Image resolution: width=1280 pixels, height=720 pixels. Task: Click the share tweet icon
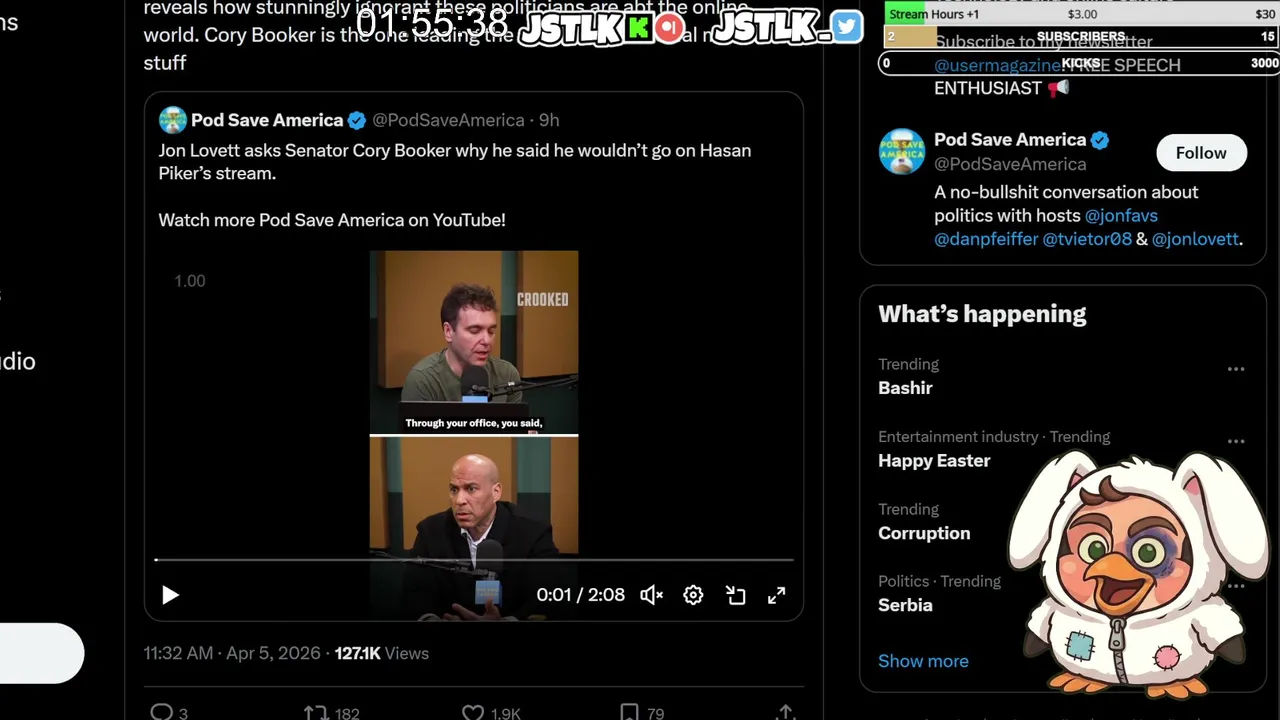click(786, 712)
